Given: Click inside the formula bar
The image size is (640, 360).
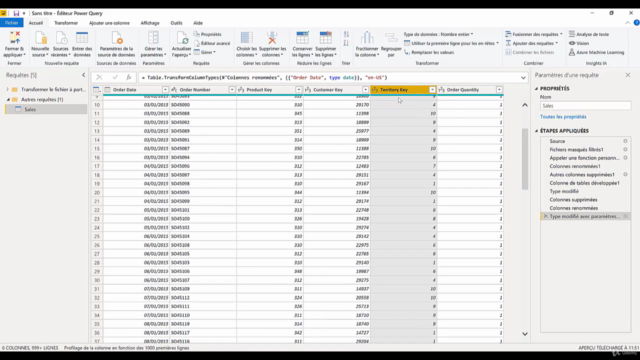Looking at the screenshot, I should point(329,78).
